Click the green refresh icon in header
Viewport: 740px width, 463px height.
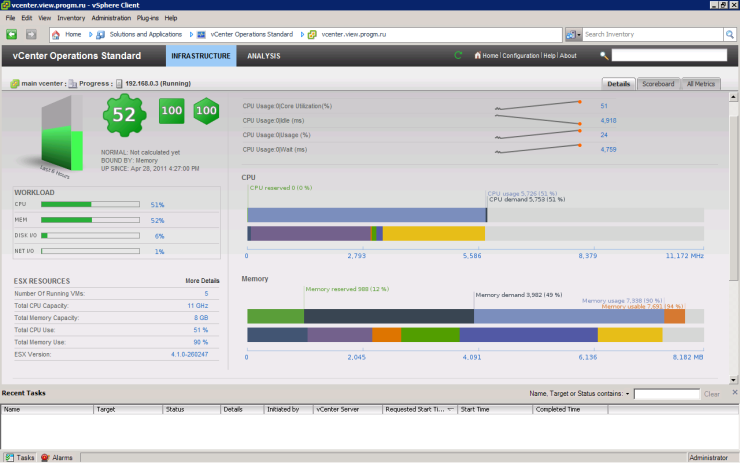tap(458, 55)
